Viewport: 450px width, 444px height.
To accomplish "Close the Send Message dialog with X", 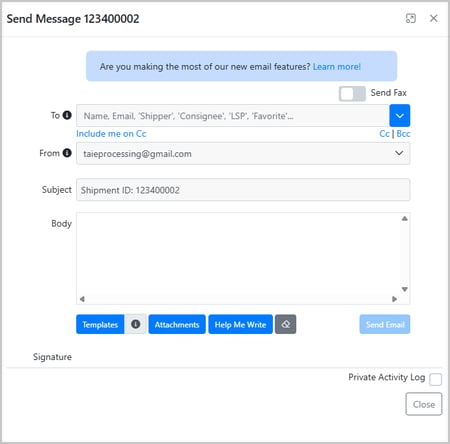I will [433, 18].
